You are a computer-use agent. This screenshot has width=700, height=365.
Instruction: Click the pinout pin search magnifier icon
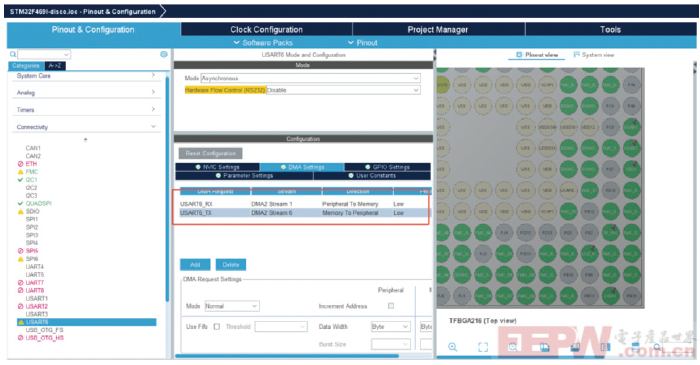[x=657, y=347]
